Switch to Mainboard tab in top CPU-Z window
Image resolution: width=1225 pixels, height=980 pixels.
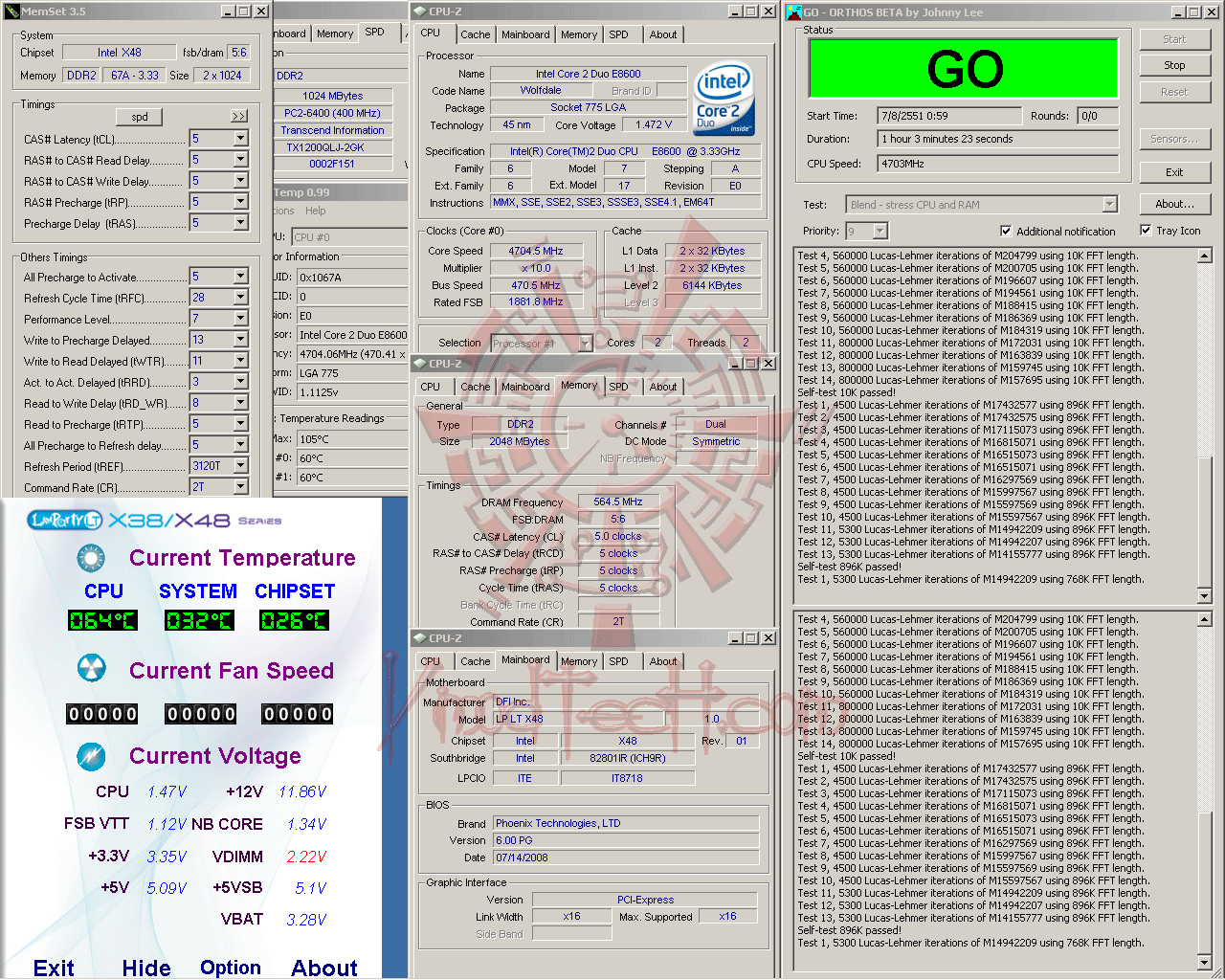coord(525,34)
